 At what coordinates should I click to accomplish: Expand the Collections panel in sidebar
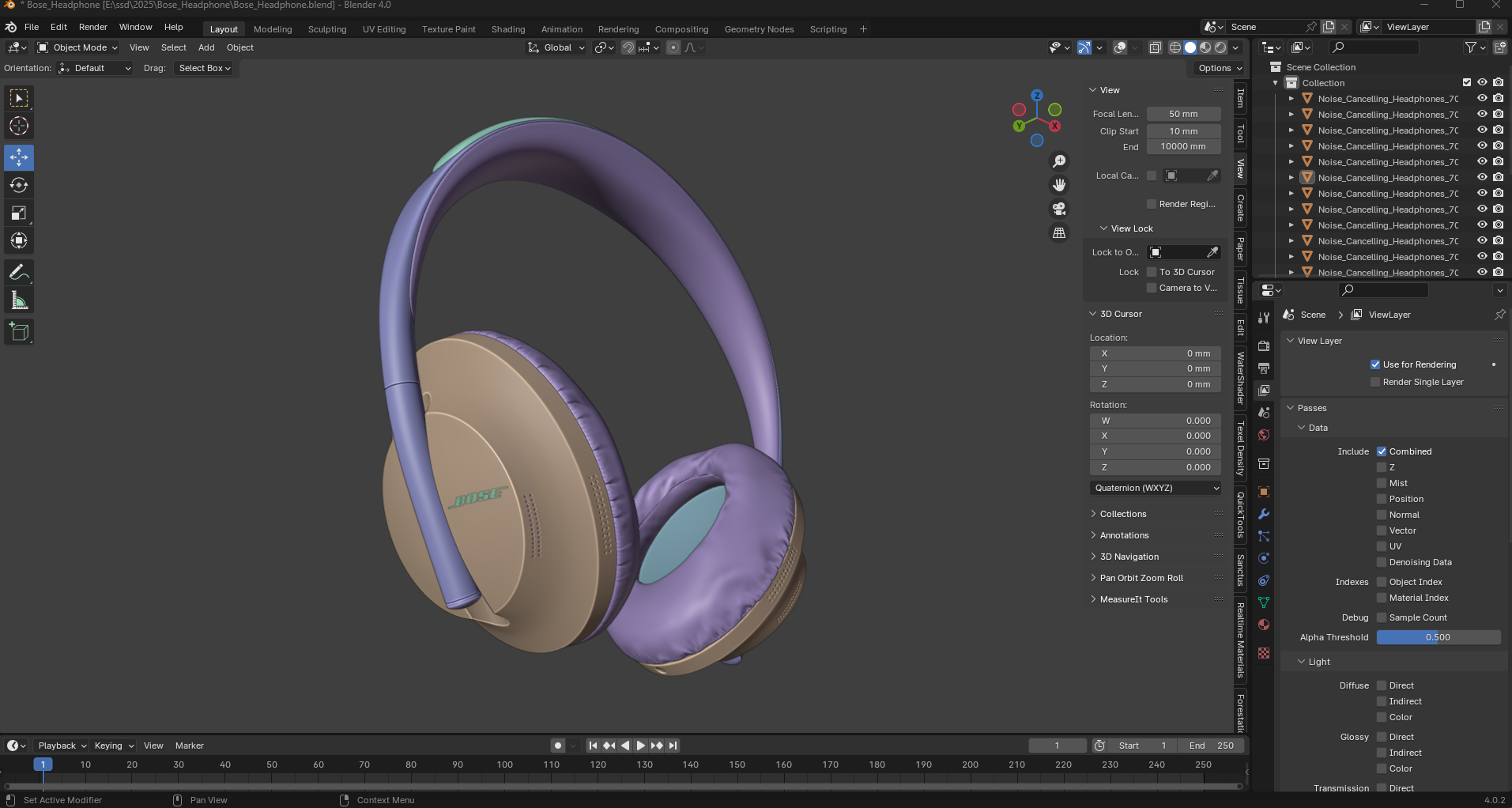[1122, 514]
